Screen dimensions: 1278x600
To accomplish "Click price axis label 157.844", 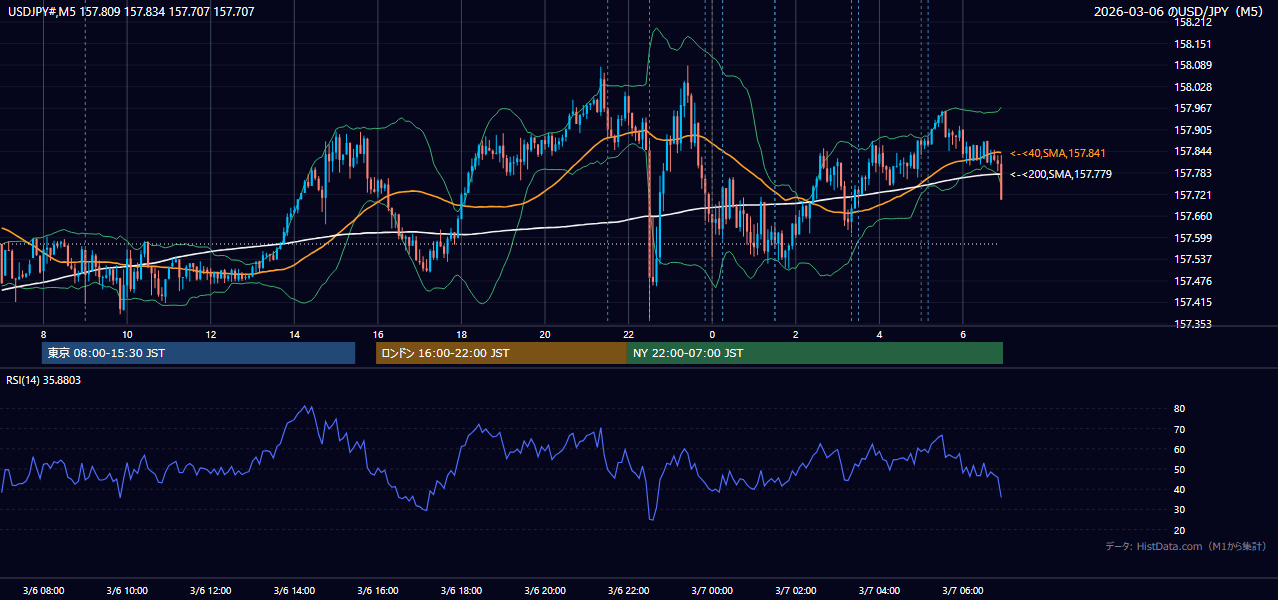I will click(x=1194, y=152).
